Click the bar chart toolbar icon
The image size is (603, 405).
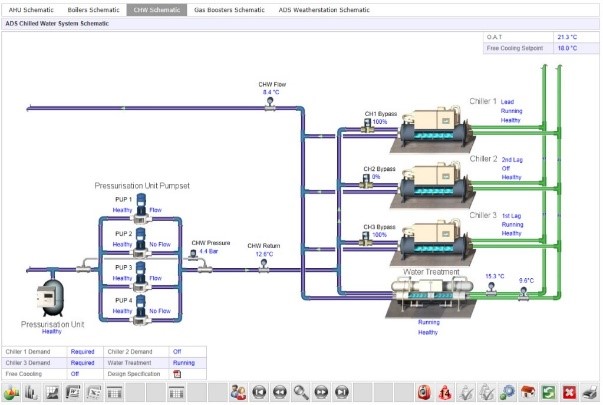click(x=32, y=392)
